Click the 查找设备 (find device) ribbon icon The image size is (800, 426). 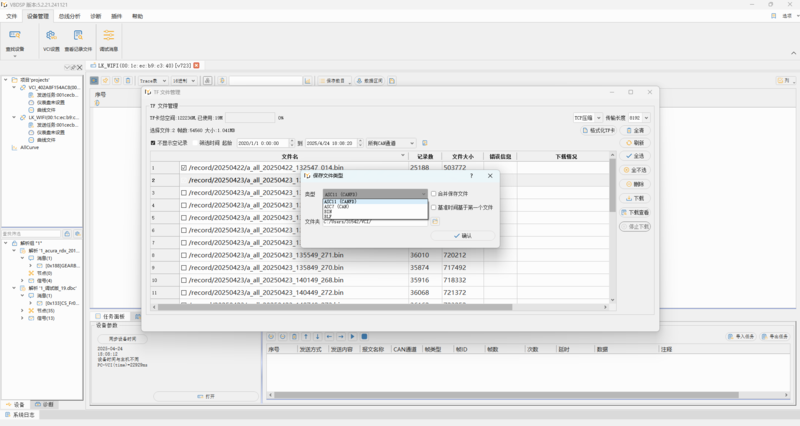tap(16, 38)
